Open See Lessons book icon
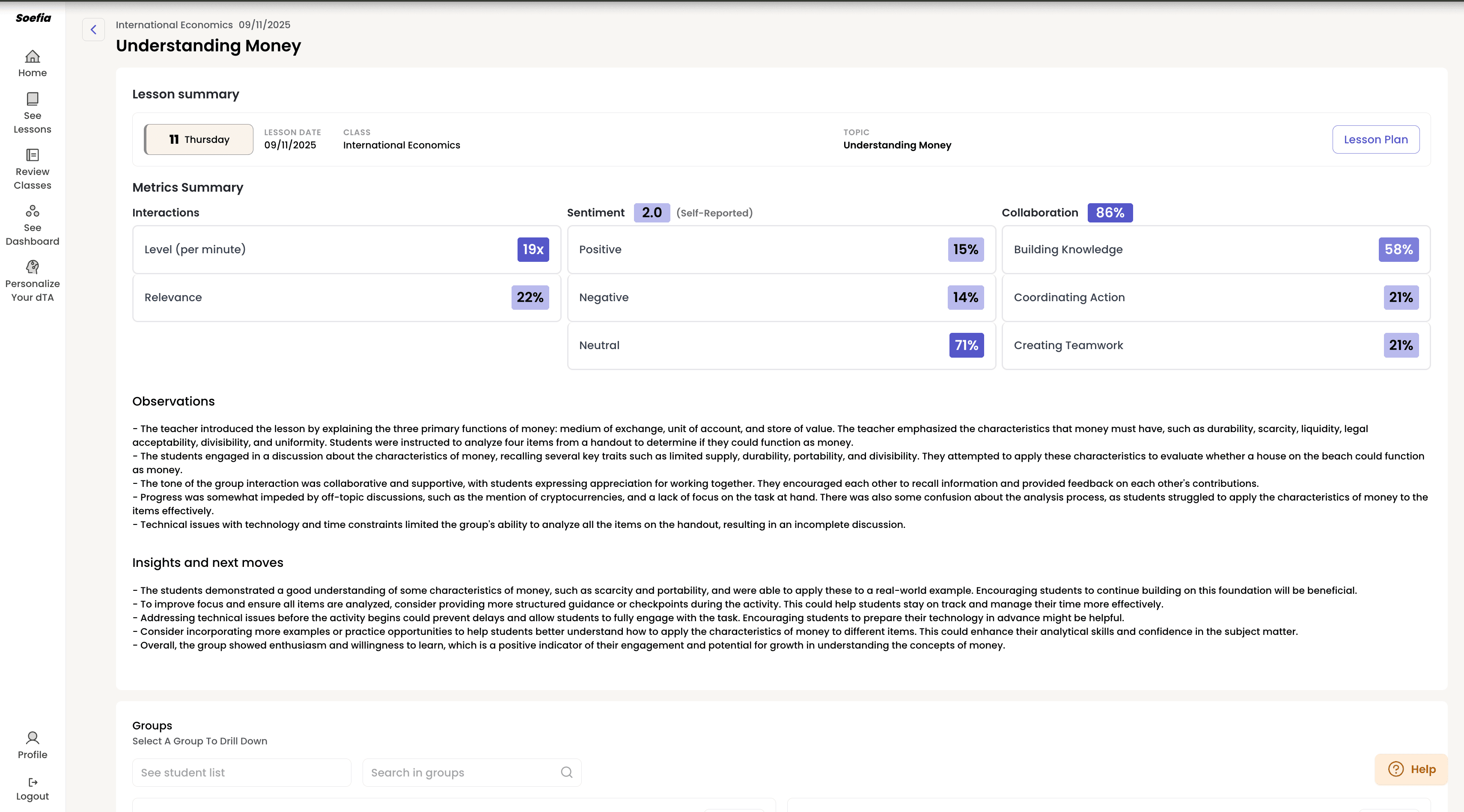This screenshot has height=812, width=1464. point(33,99)
